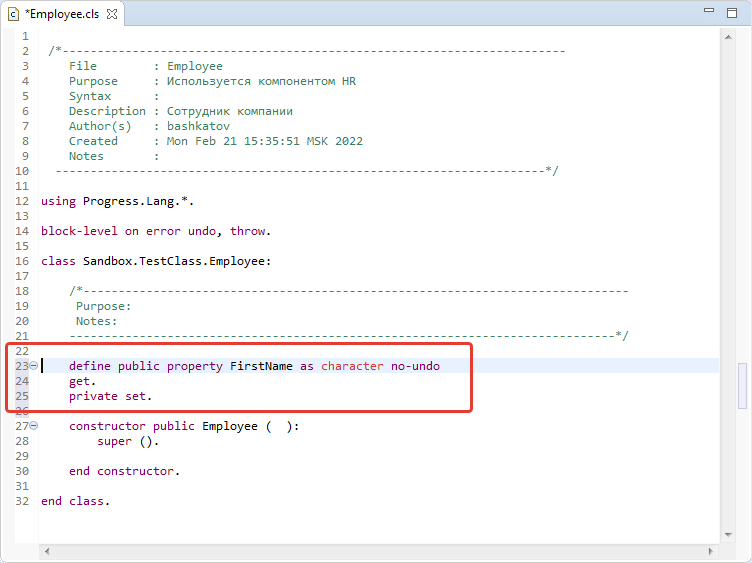Collapse the FirstName property fold marker

pos(34,365)
